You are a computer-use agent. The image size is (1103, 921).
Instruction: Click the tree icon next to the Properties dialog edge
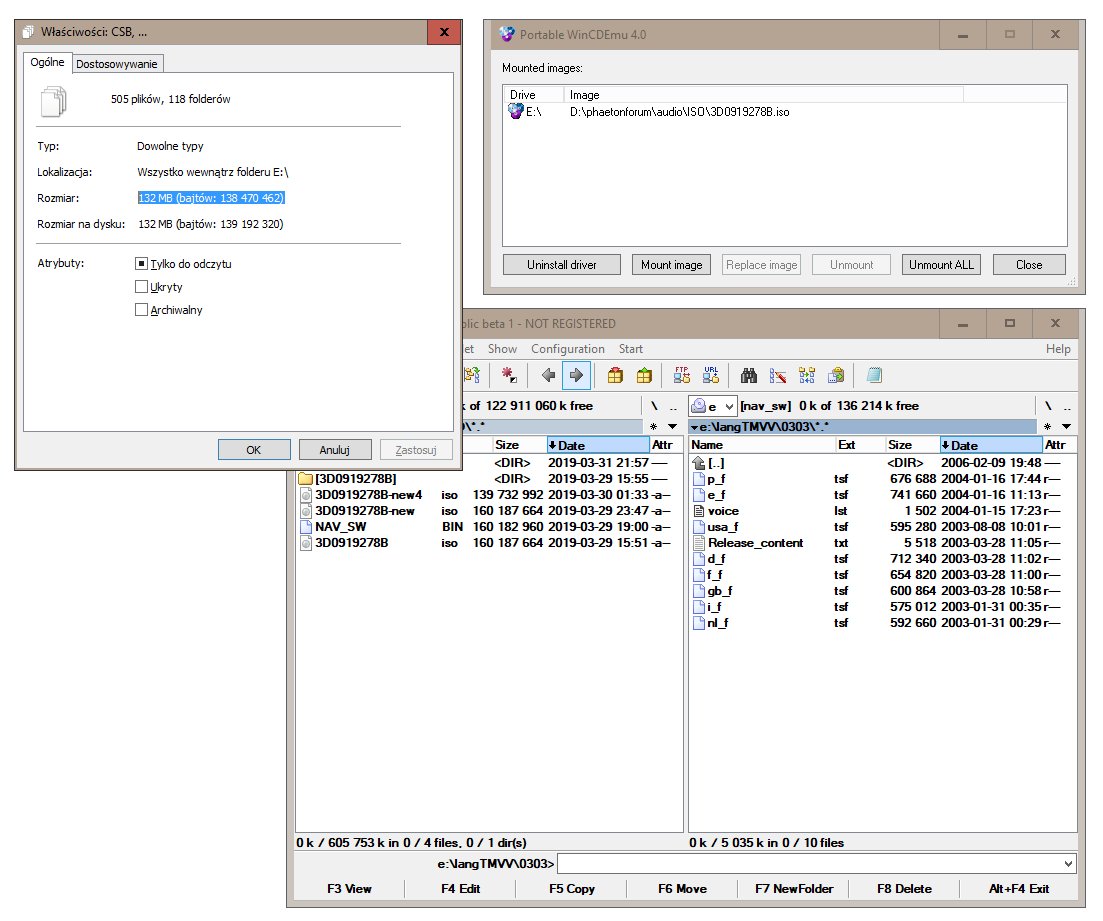tap(472, 375)
